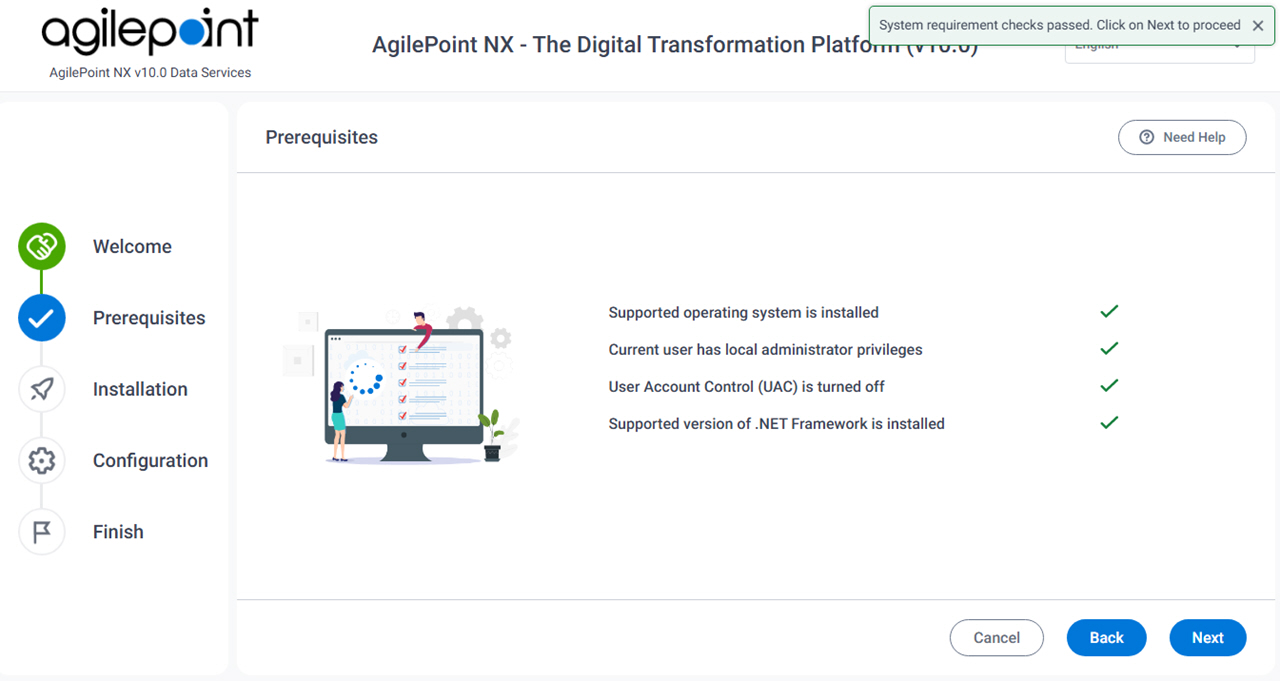Click the computer monitor illustration
1280x681 pixels.
[x=404, y=395]
